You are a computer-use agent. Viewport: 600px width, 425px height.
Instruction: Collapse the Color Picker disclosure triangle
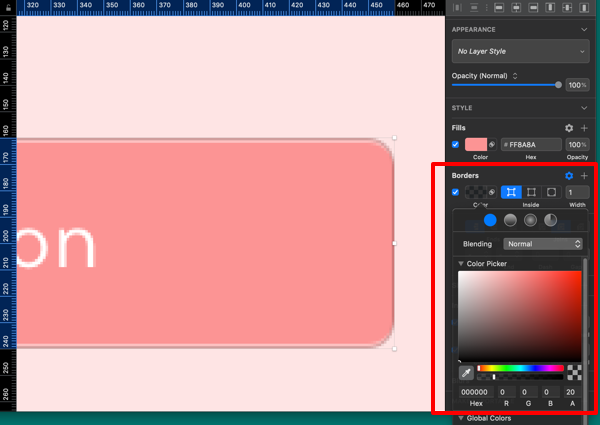pyautogui.click(x=461, y=264)
